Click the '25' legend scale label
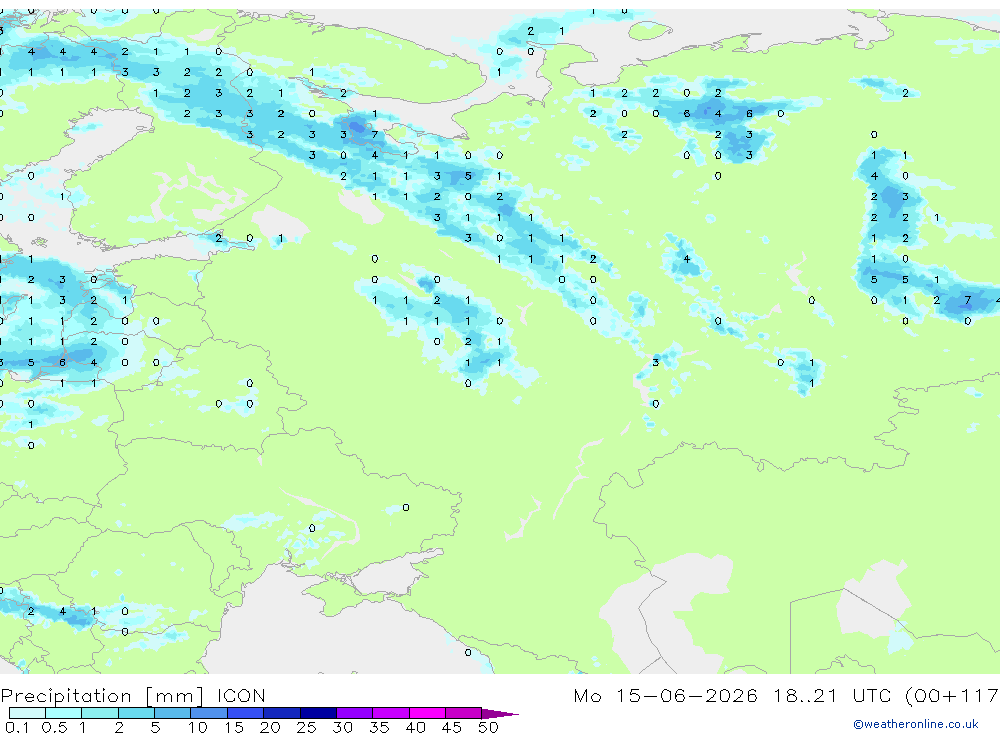The width and height of the screenshot is (1000, 733). (306, 727)
